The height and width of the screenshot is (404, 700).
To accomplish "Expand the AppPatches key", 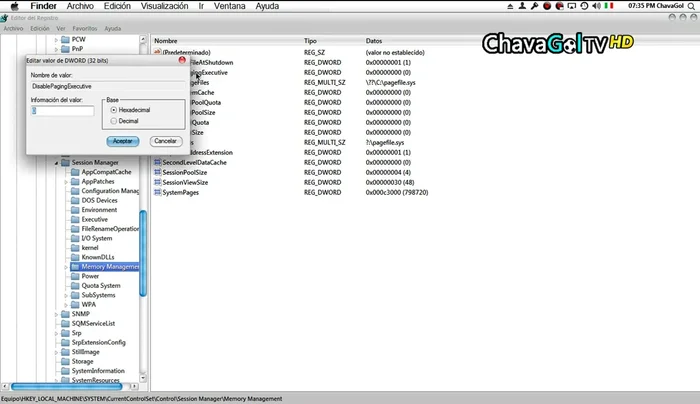I will (x=66, y=182).
